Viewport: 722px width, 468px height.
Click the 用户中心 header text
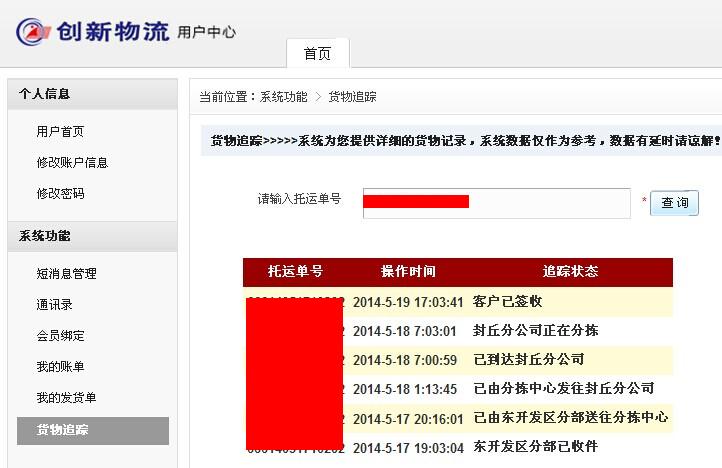pos(207,32)
